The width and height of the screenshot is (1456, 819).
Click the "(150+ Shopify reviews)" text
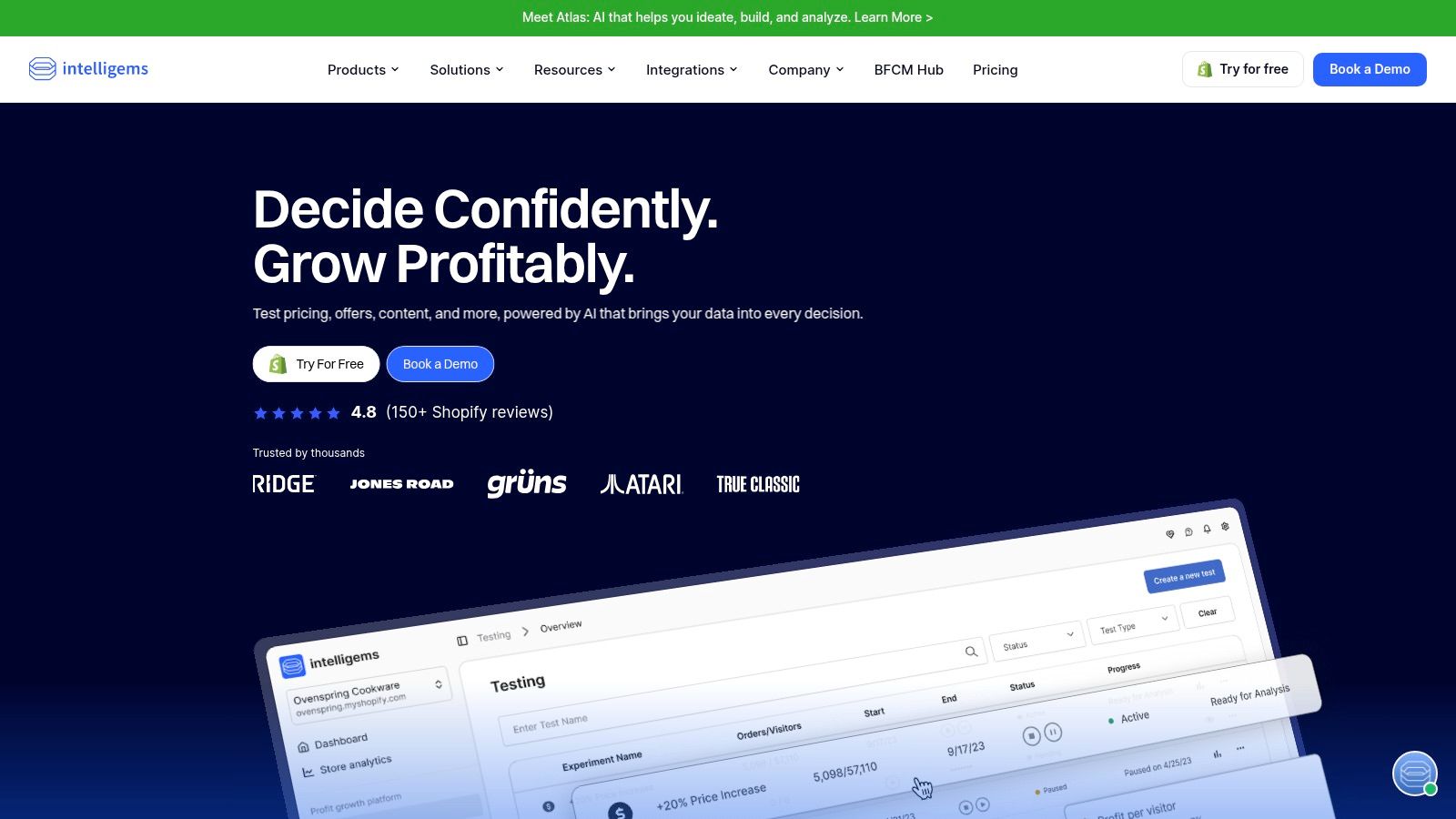(470, 412)
